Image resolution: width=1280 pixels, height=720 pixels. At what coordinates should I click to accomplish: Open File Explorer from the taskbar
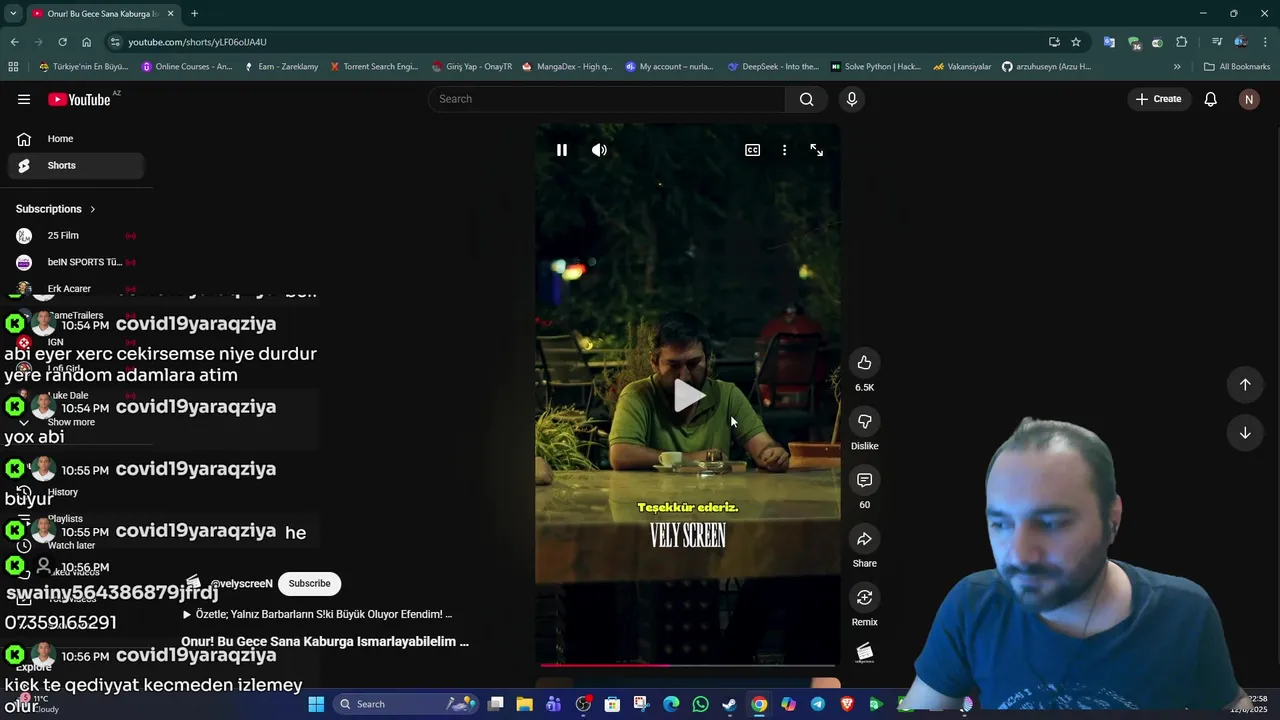click(x=524, y=704)
